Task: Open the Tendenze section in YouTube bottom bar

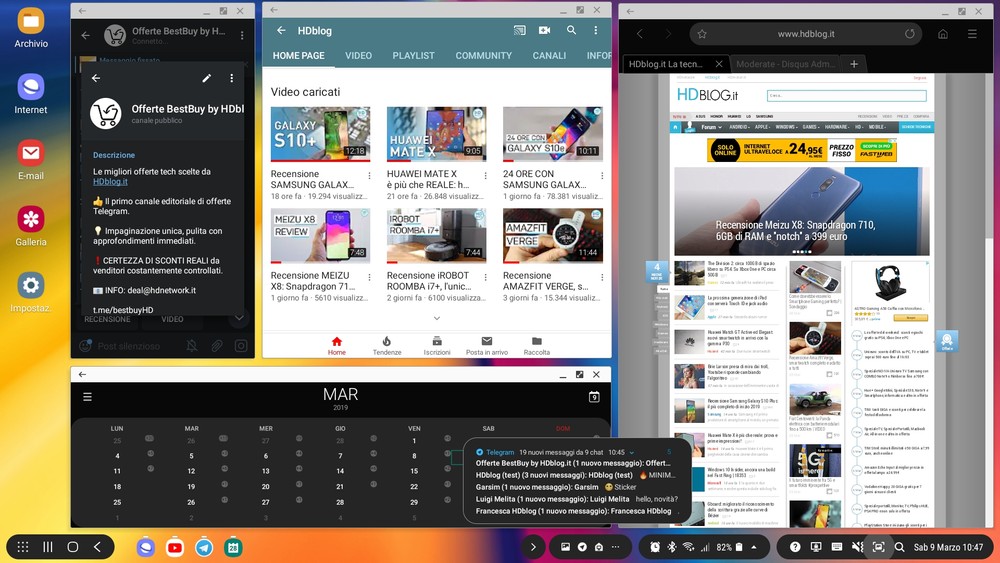Action: 387,346
